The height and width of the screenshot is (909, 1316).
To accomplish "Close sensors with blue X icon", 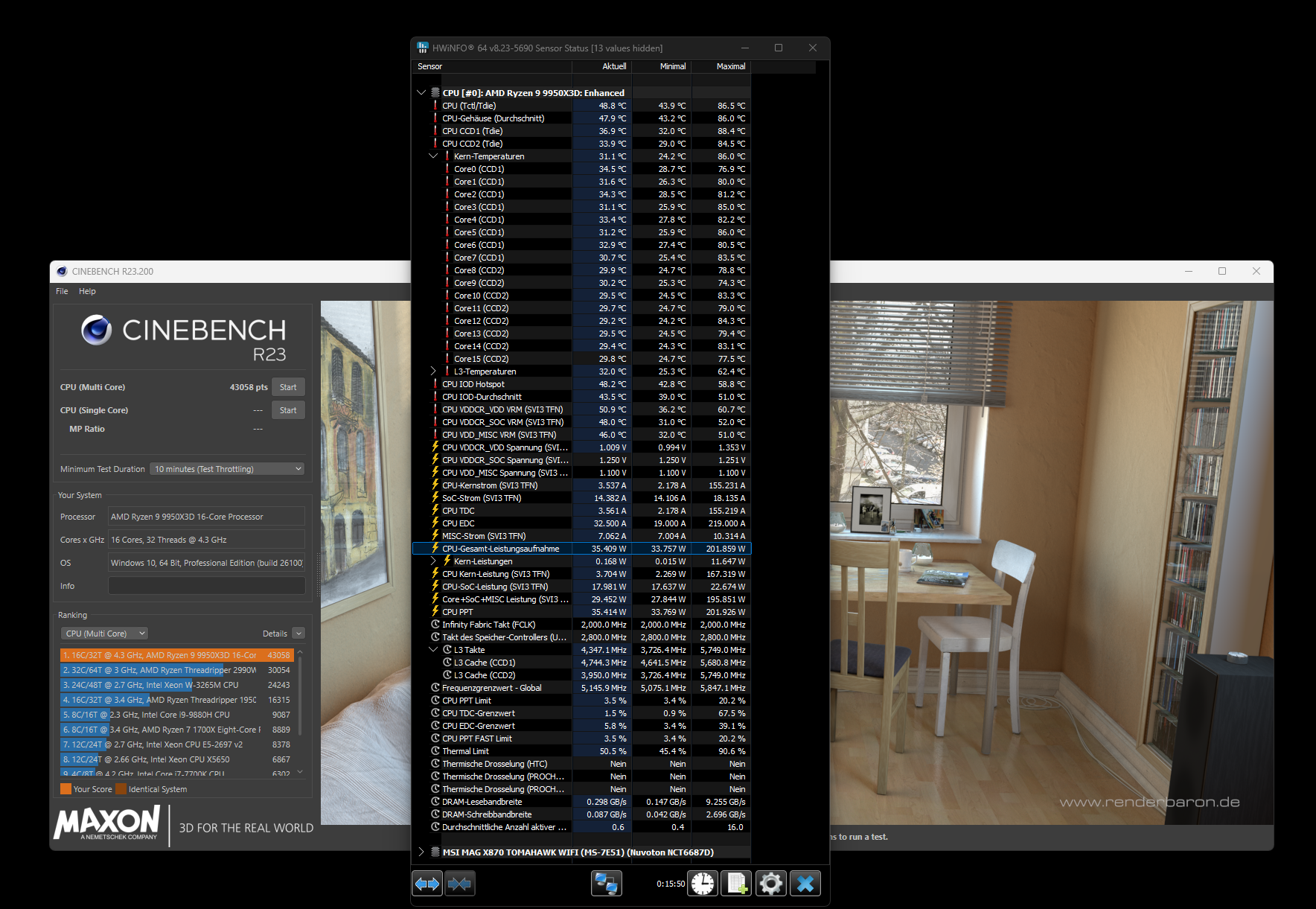I will point(805,884).
